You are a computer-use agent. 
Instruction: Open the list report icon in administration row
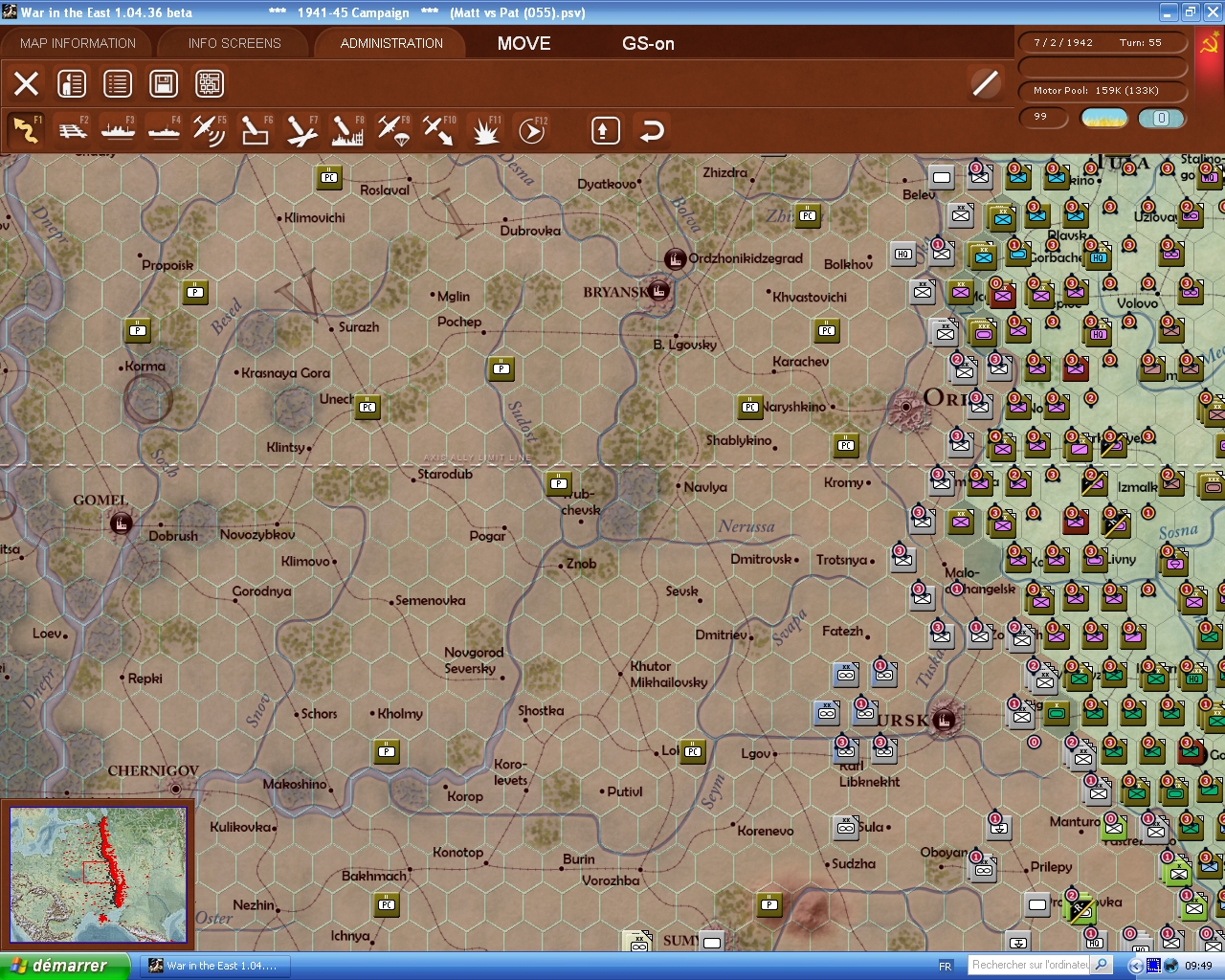(x=118, y=84)
